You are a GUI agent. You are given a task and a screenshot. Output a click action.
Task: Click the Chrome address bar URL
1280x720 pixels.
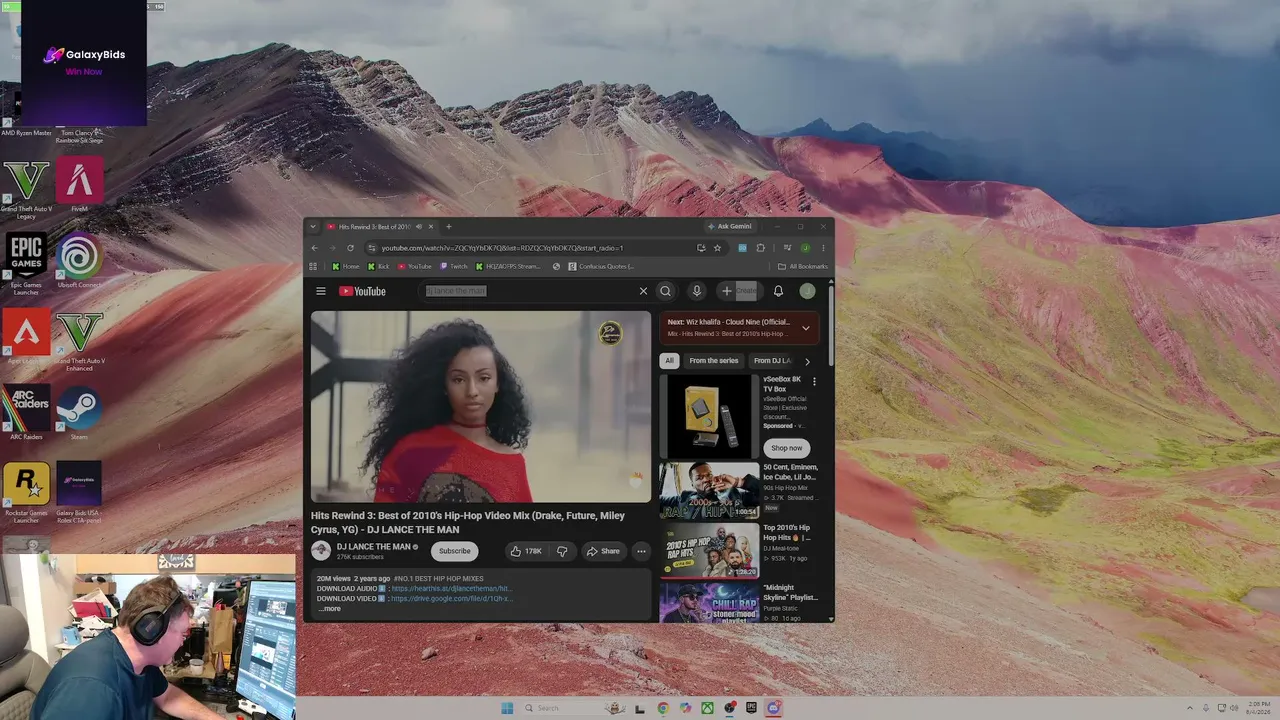coord(502,248)
